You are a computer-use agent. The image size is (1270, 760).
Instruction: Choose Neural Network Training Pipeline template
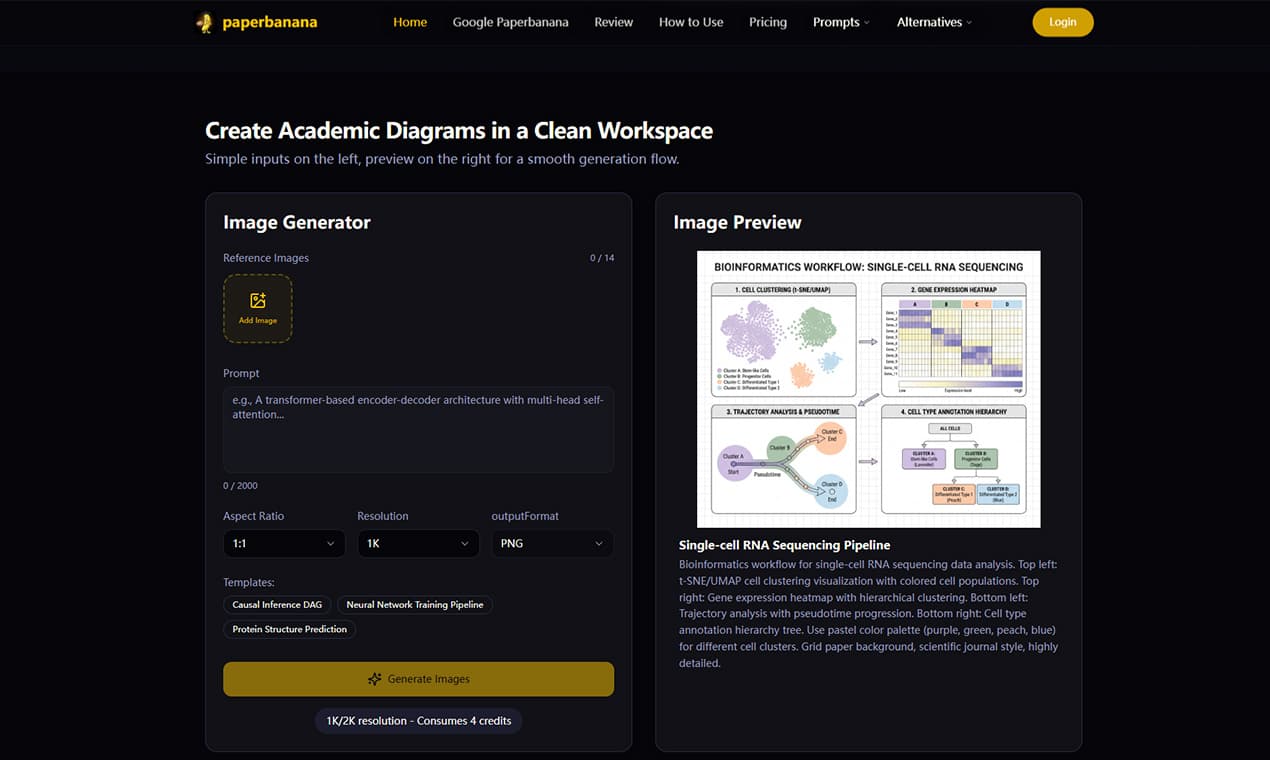(414, 605)
